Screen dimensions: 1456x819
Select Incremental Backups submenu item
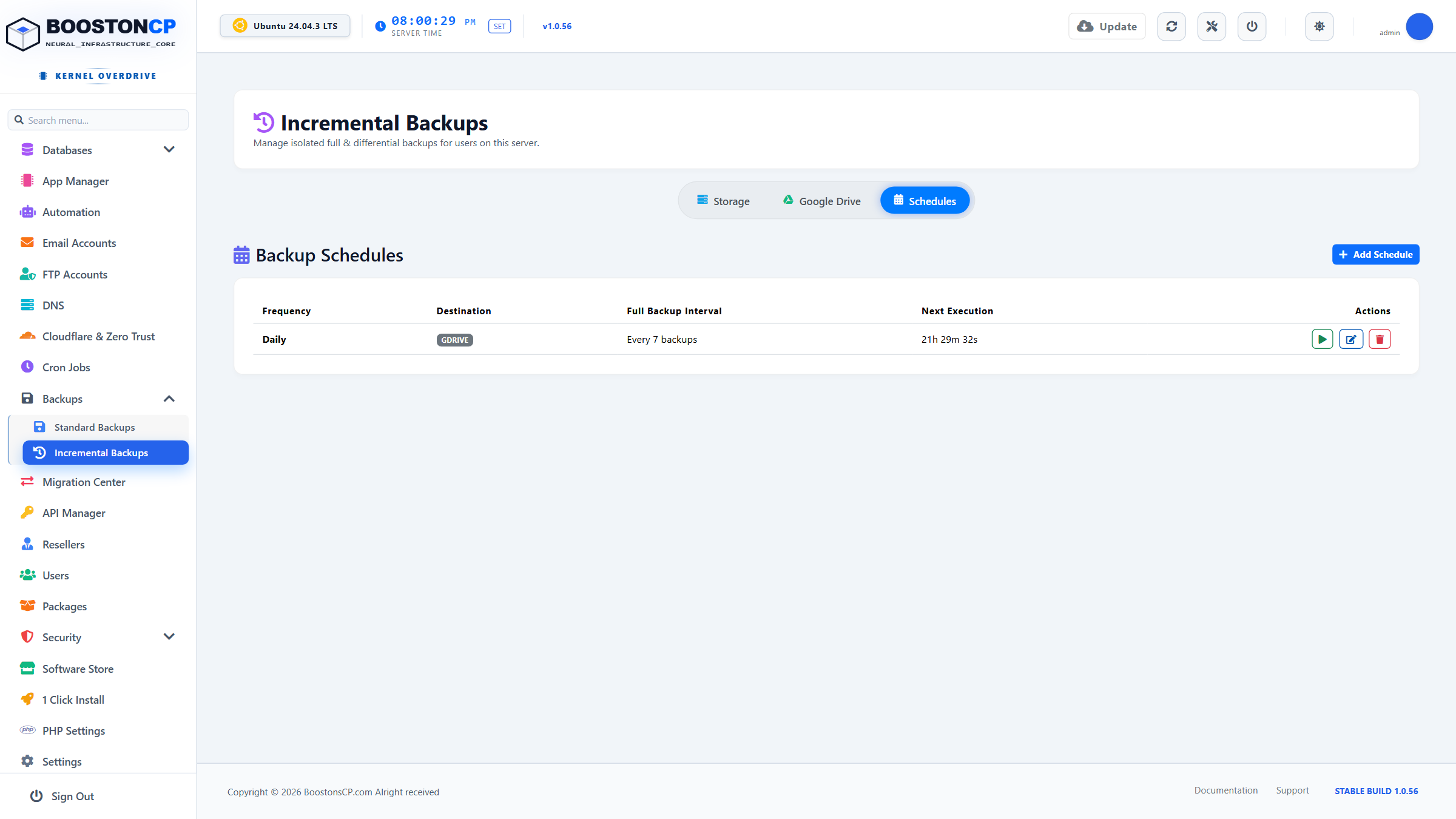(x=106, y=453)
